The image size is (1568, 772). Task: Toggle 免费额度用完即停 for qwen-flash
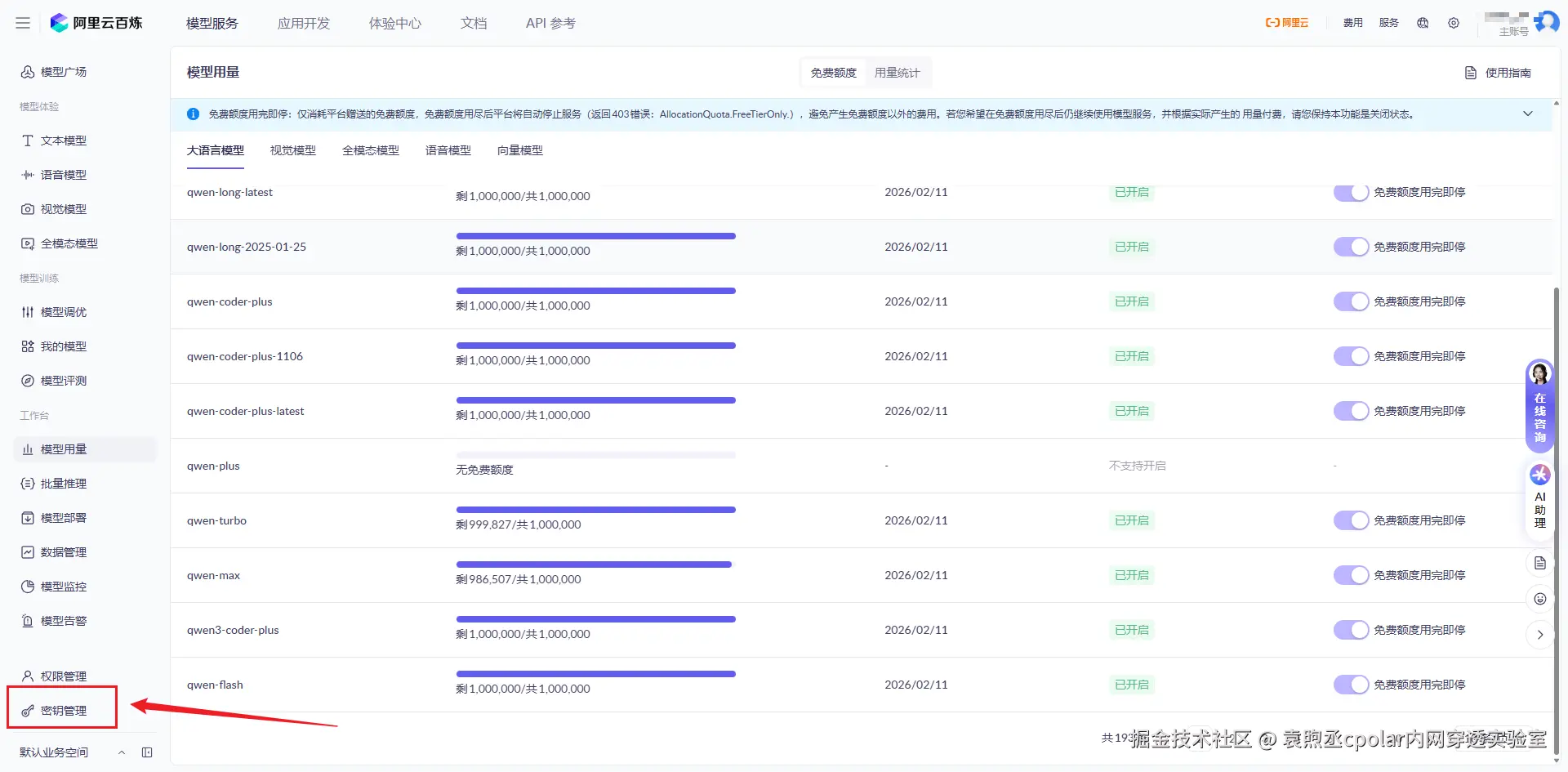pos(1351,685)
